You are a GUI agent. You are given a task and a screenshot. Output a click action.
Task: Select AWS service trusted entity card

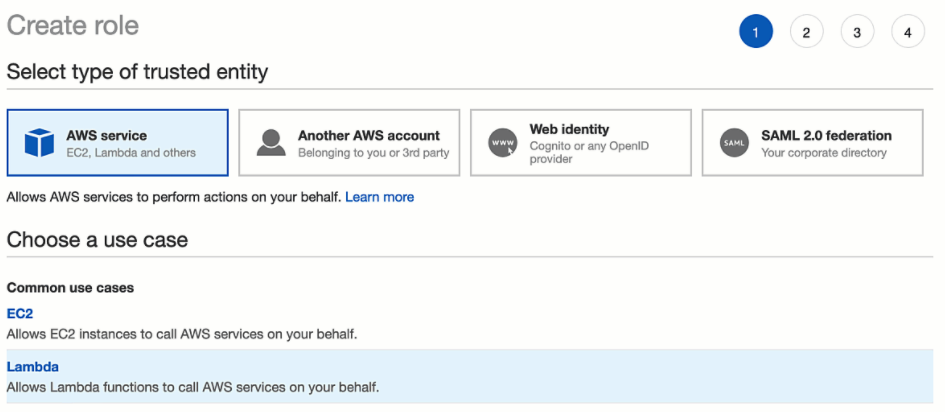click(x=118, y=143)
